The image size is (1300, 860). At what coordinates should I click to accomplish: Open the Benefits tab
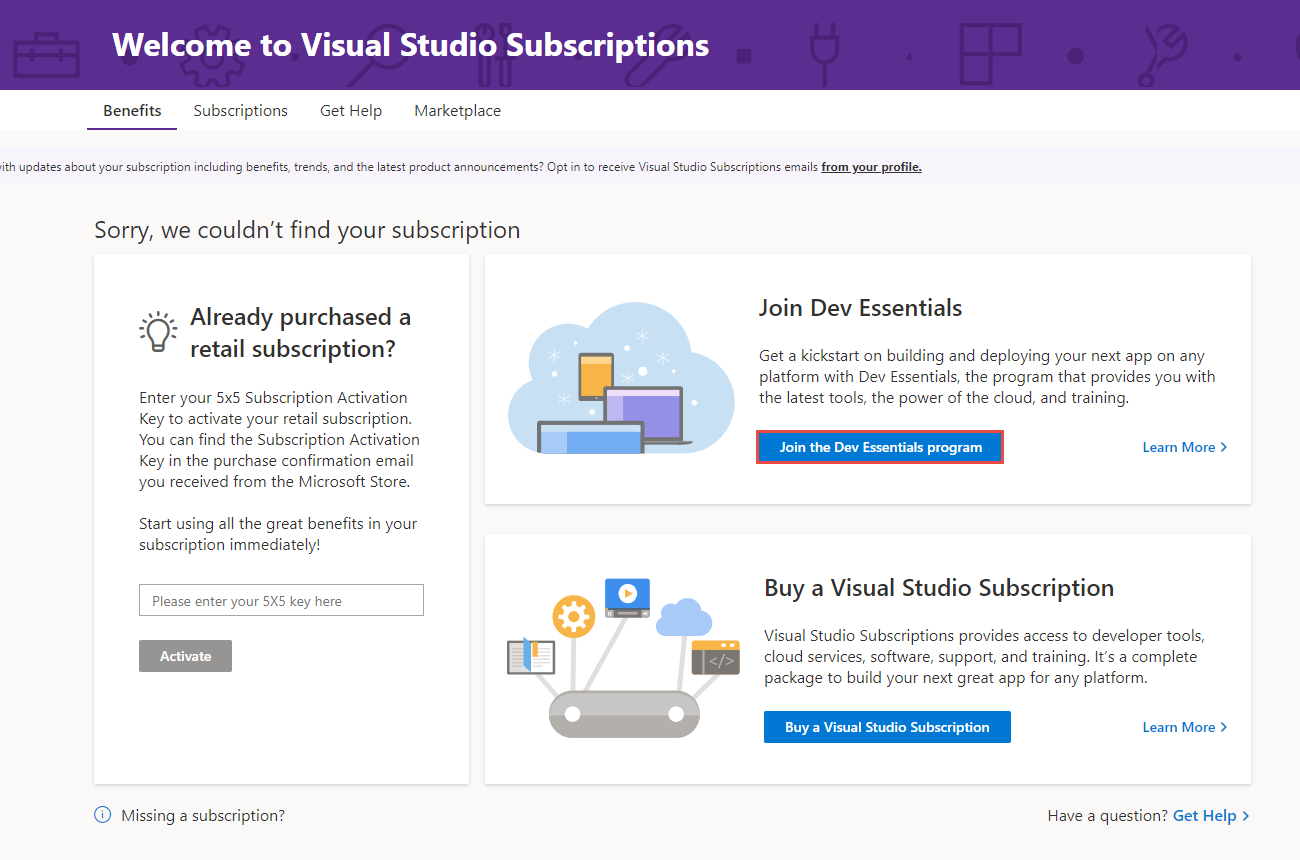coord(132,111)
